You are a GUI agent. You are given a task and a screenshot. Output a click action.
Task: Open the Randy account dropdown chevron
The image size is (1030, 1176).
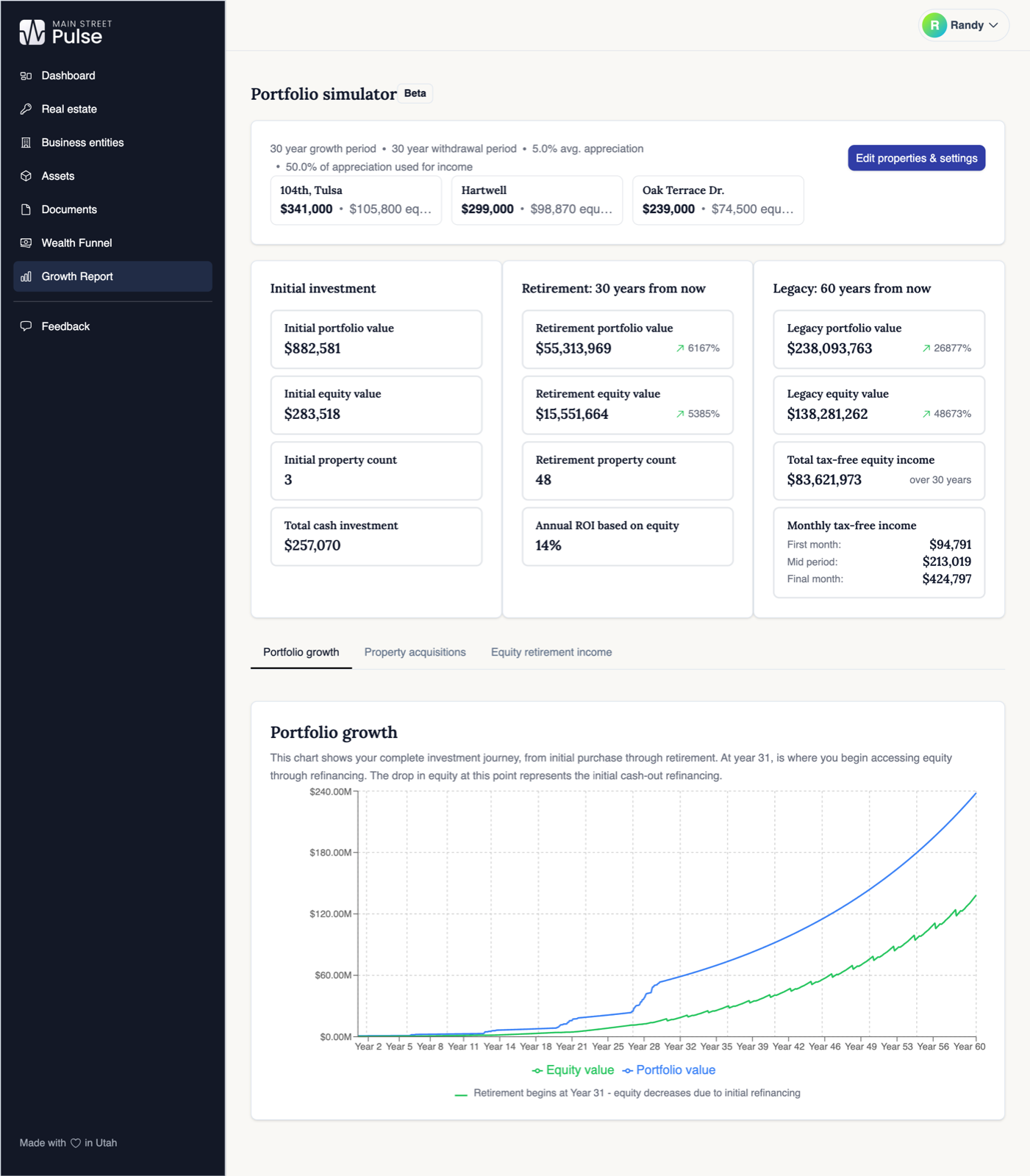(x=993, y=25)
